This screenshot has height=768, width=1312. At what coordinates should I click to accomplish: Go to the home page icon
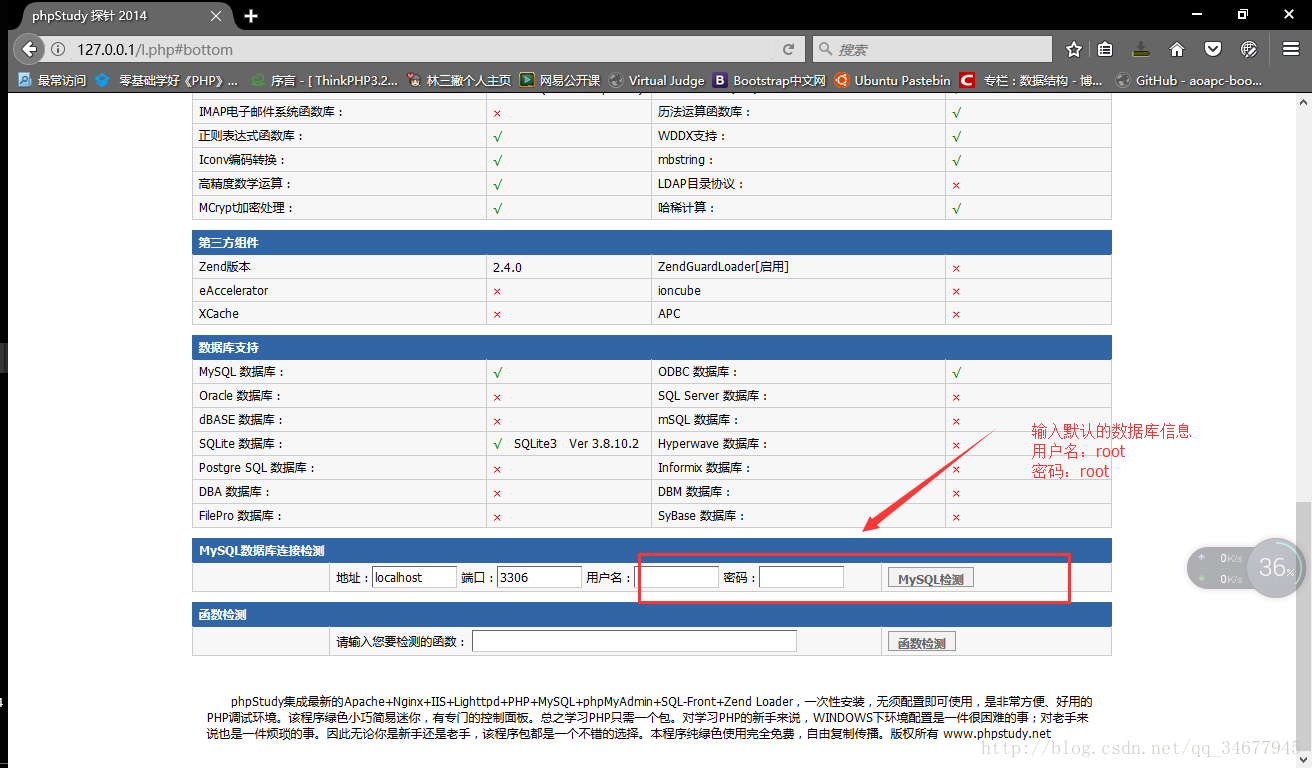click(x=1177, y=49)
